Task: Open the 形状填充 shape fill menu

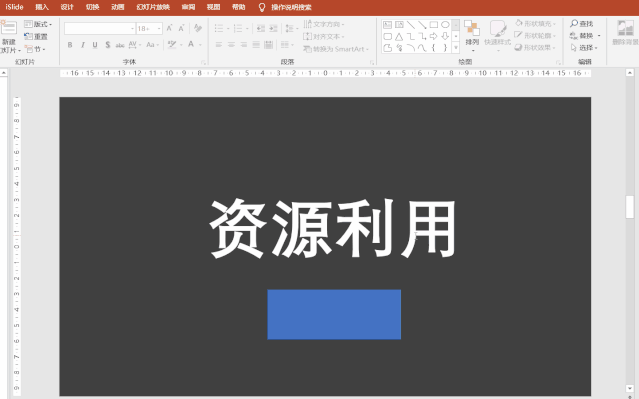Action: pyautogui.click(x=535, y=24)
